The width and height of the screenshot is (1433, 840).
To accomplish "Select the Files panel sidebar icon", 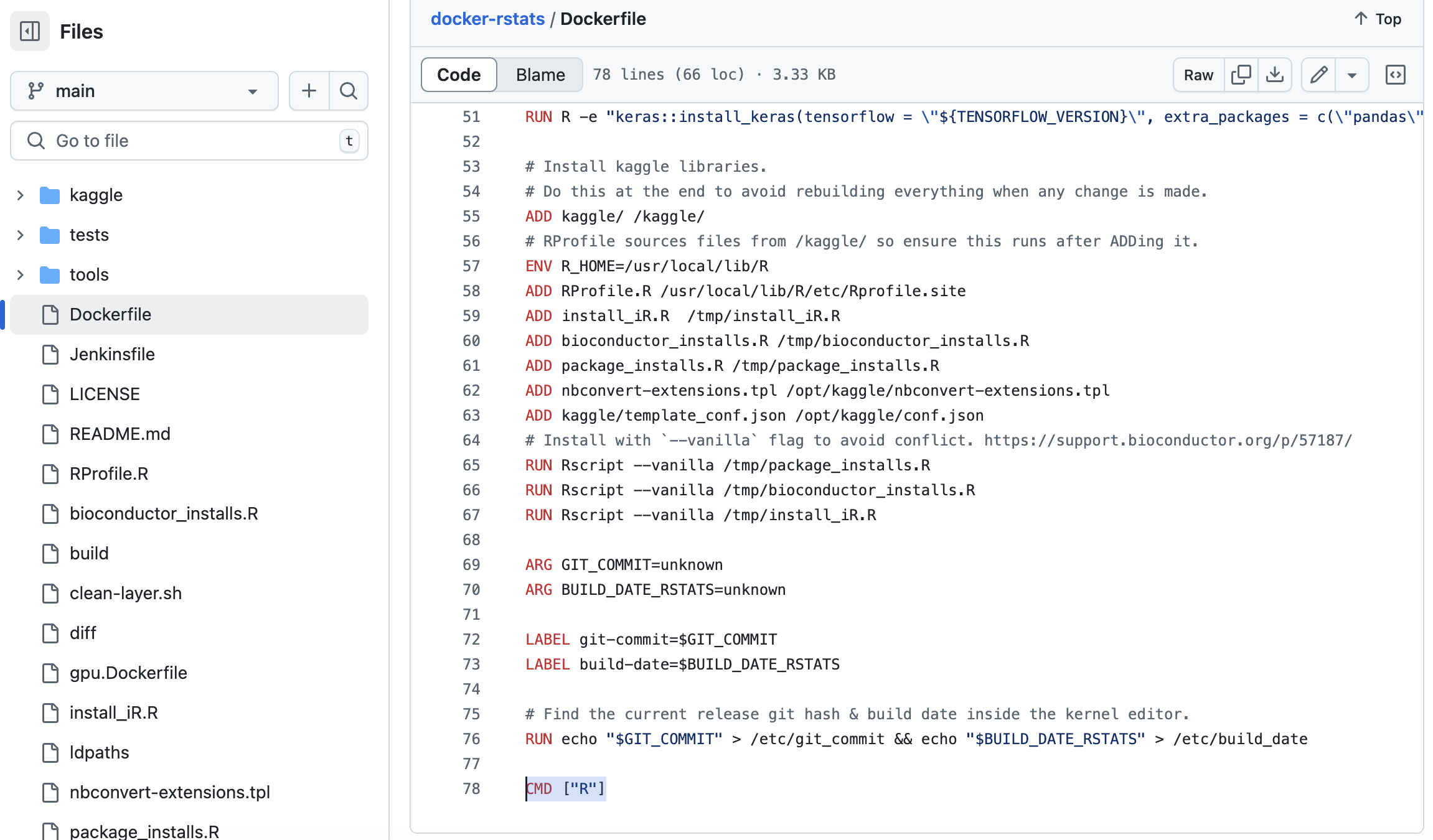I will pos(29,31).
